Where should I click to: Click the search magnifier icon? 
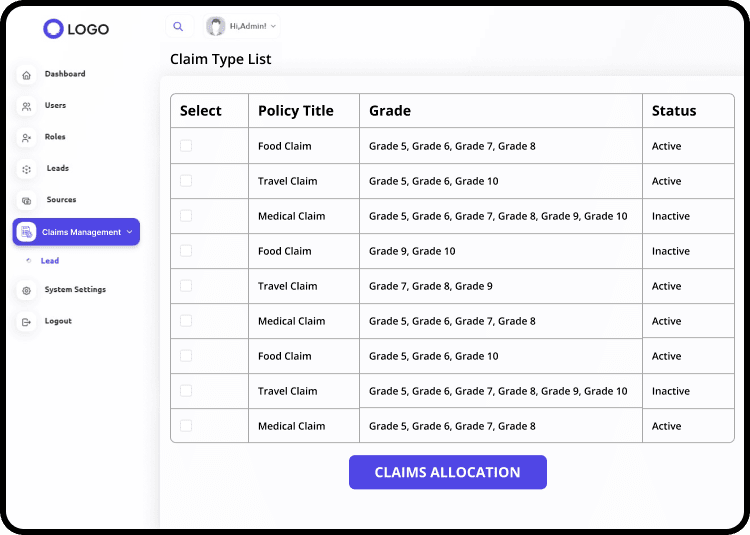(178, 27)
